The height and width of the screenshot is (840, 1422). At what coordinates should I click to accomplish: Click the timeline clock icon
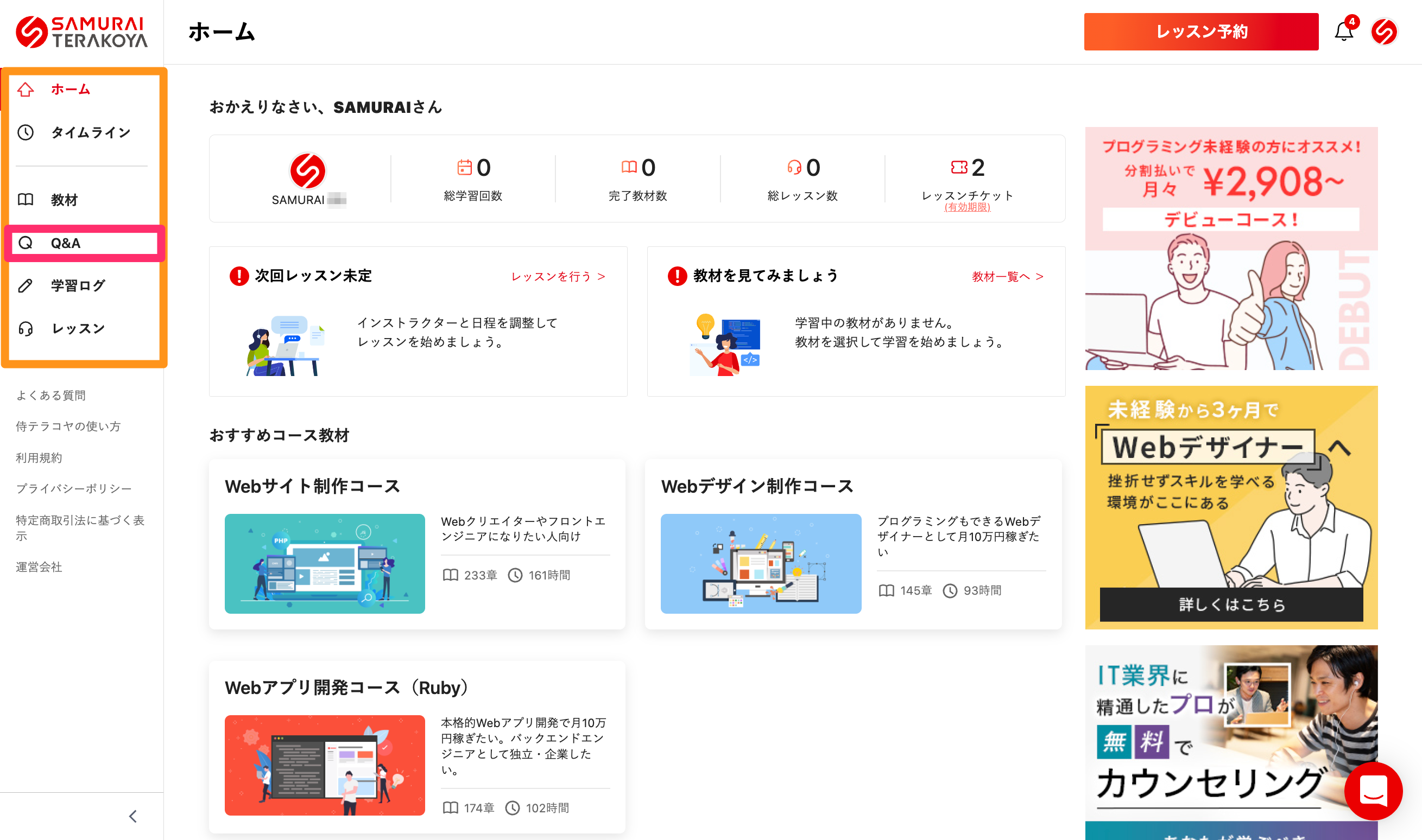tap(26, 132)
